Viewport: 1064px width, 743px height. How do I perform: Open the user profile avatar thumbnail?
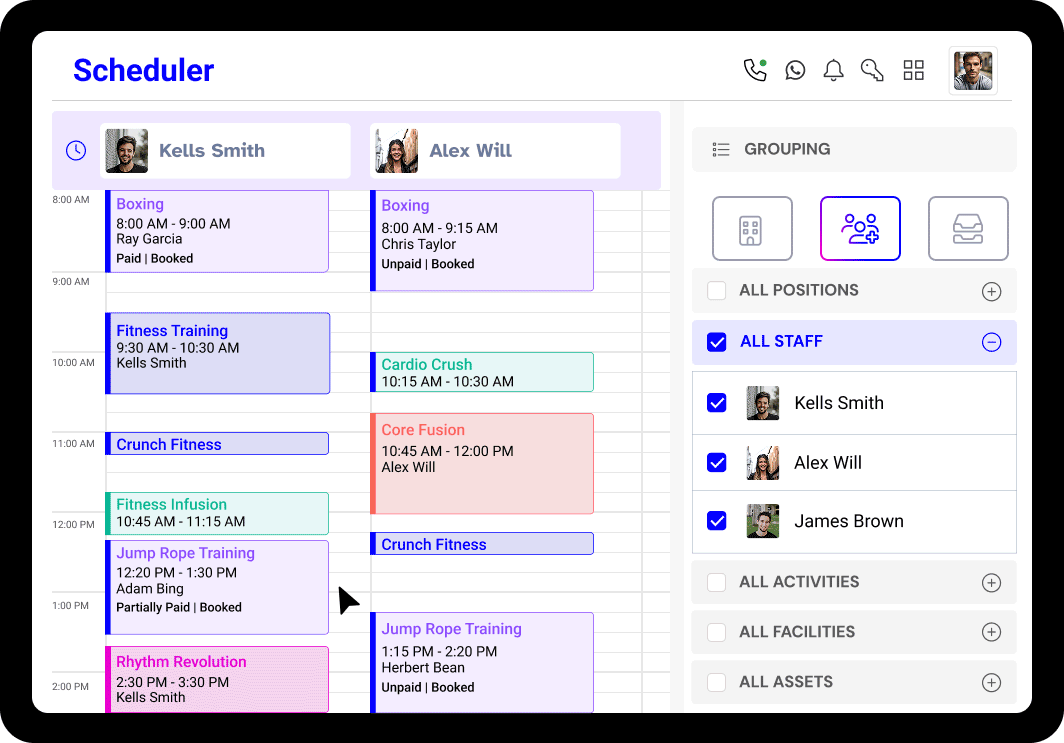pyautogui.click(x=972, y=71)
